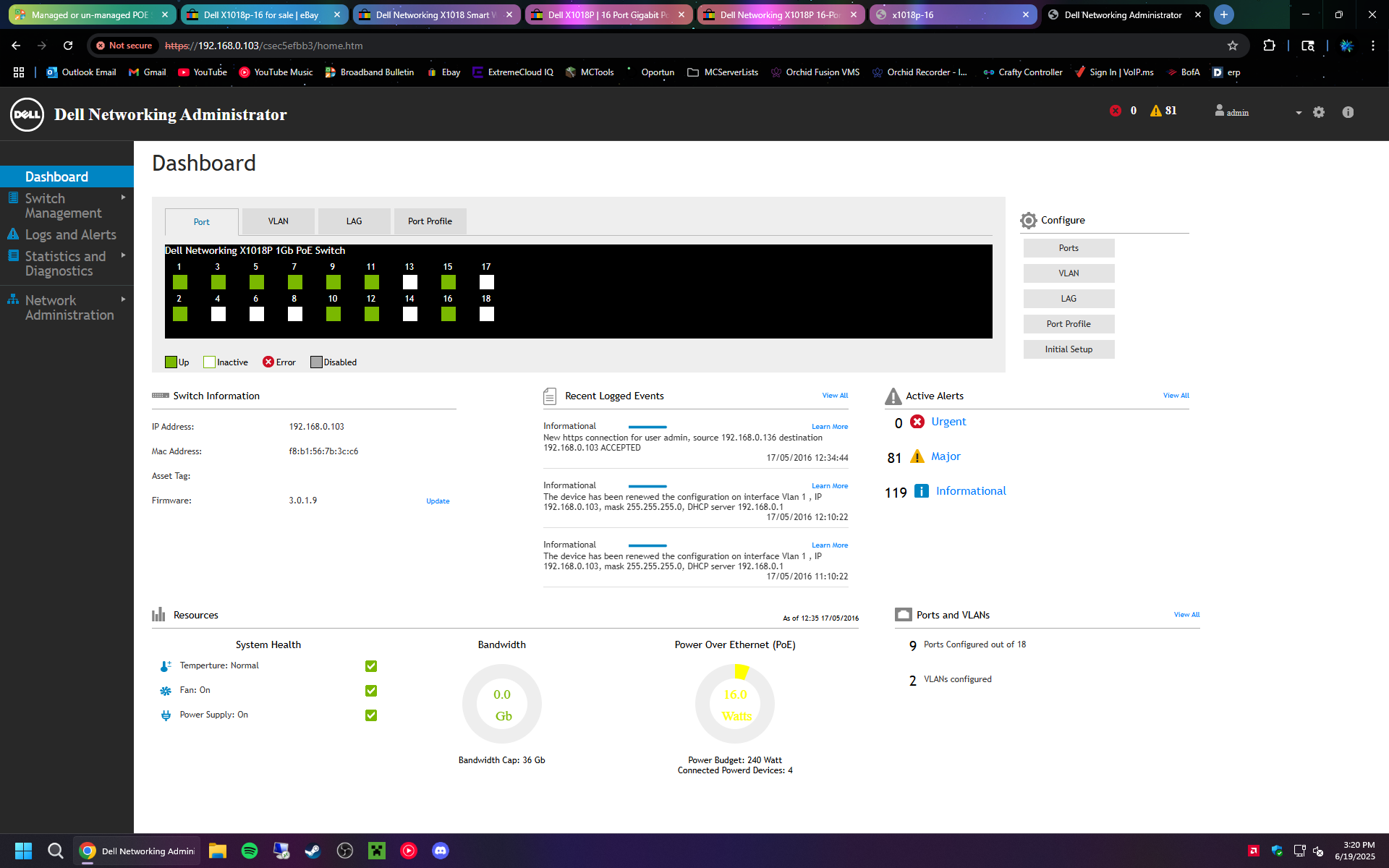Click red urgent alert icon in header
Image resolution: width=1389 pixels, height=868 pixels.
pyautogui.click(x=1116, y=111)
